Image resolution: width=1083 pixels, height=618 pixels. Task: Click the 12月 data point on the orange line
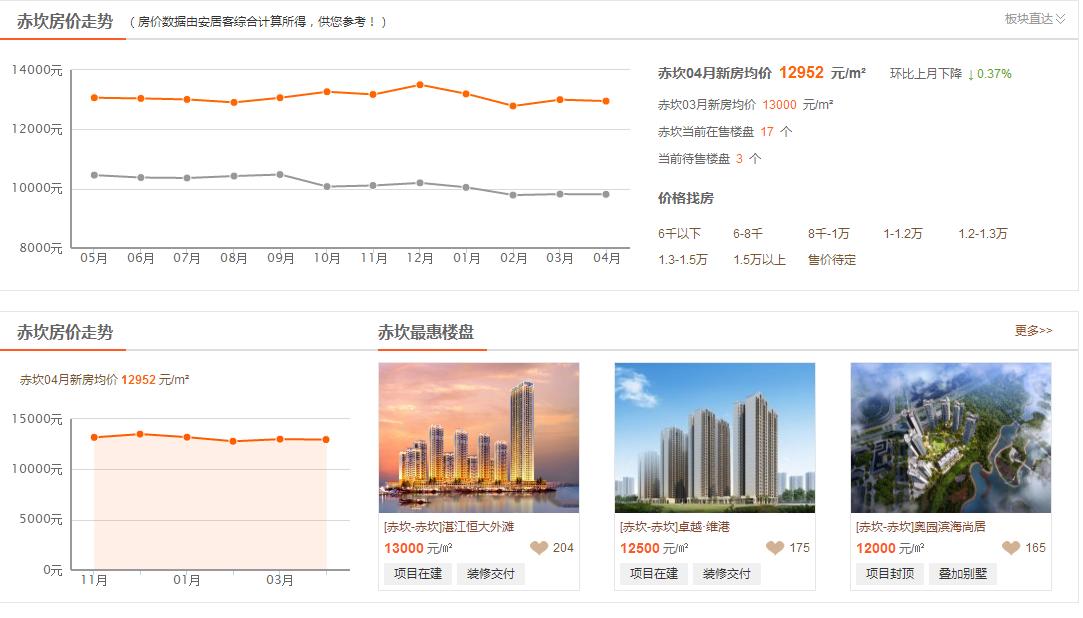pos(418,85)
